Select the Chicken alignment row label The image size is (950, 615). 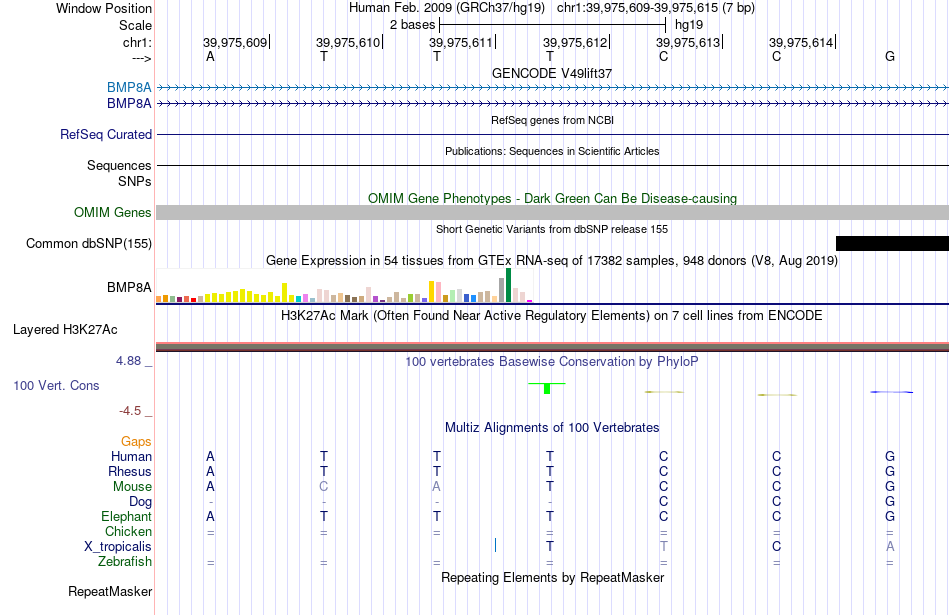(128, 531)
